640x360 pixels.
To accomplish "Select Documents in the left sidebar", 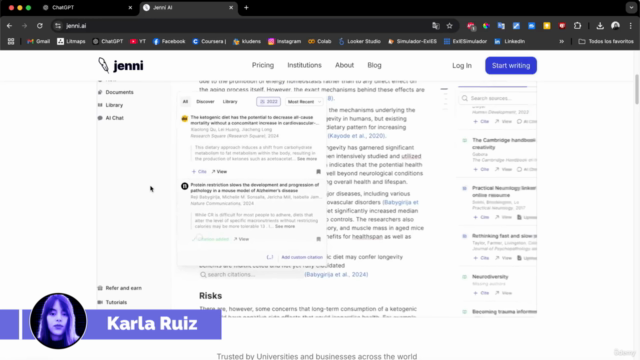I will pyautogui.click(x=116, y=92).
